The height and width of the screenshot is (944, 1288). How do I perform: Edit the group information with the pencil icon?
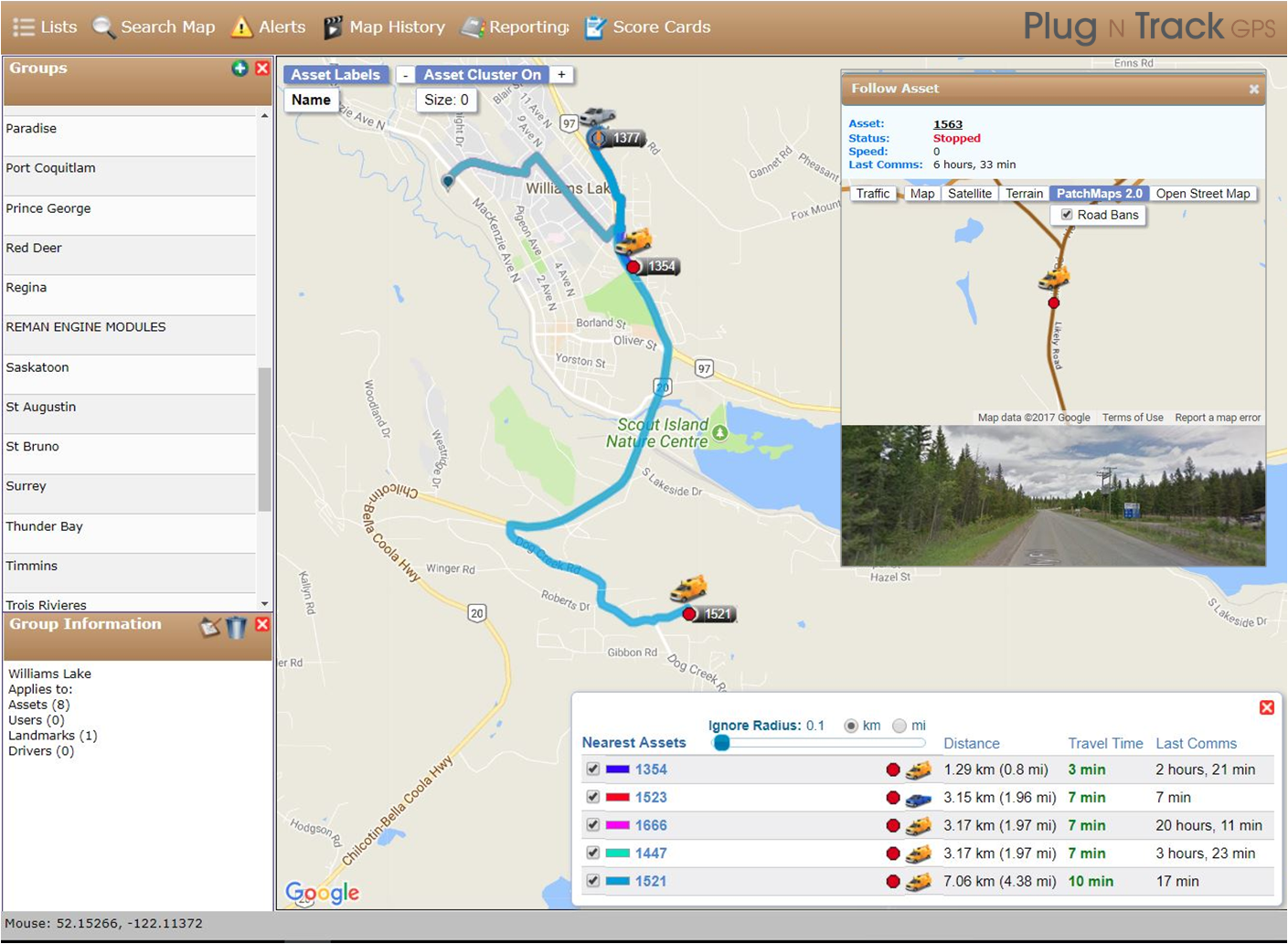[211, 627]
